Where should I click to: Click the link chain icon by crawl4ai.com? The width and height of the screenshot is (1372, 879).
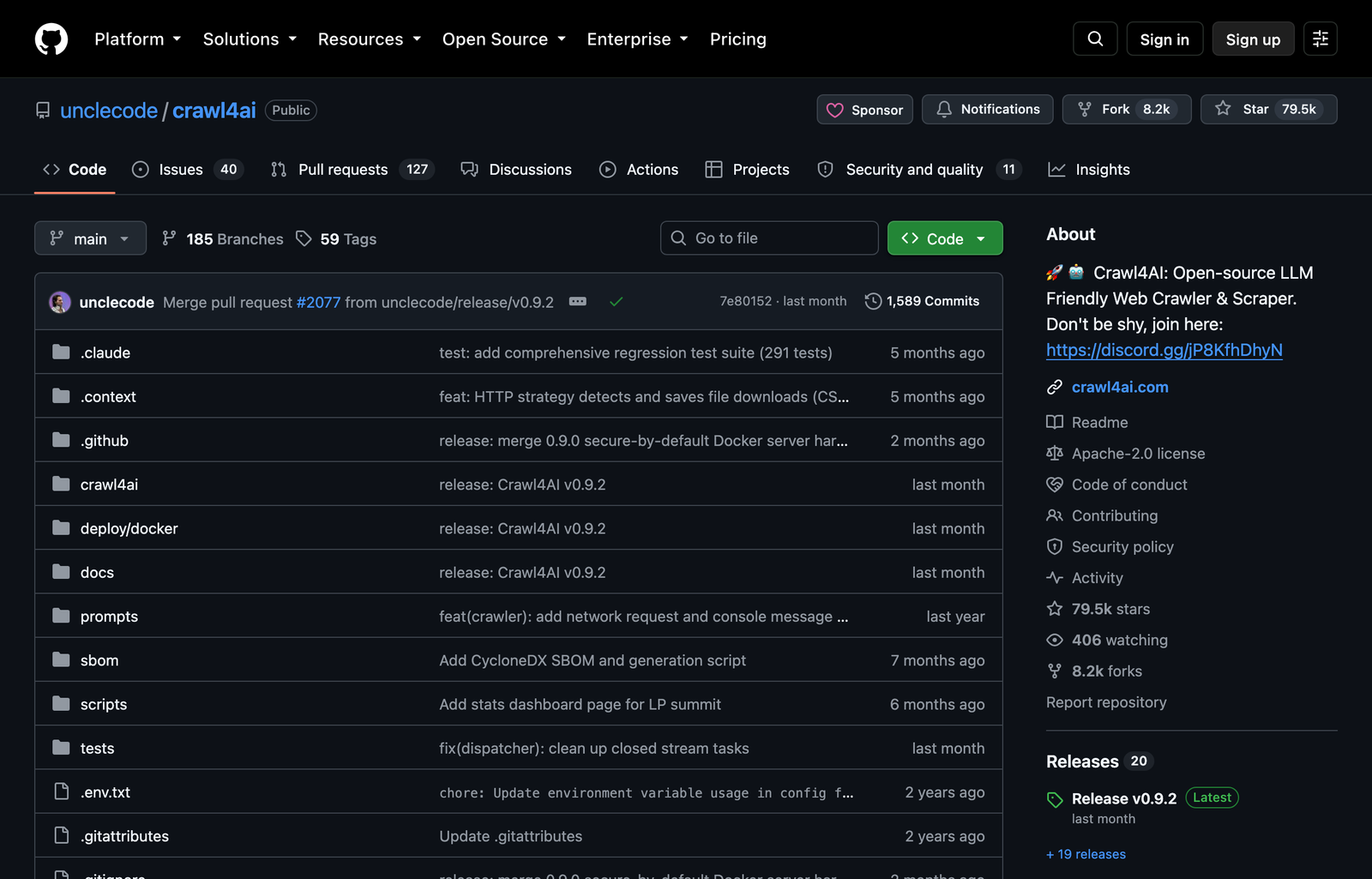coord(1055,387)
